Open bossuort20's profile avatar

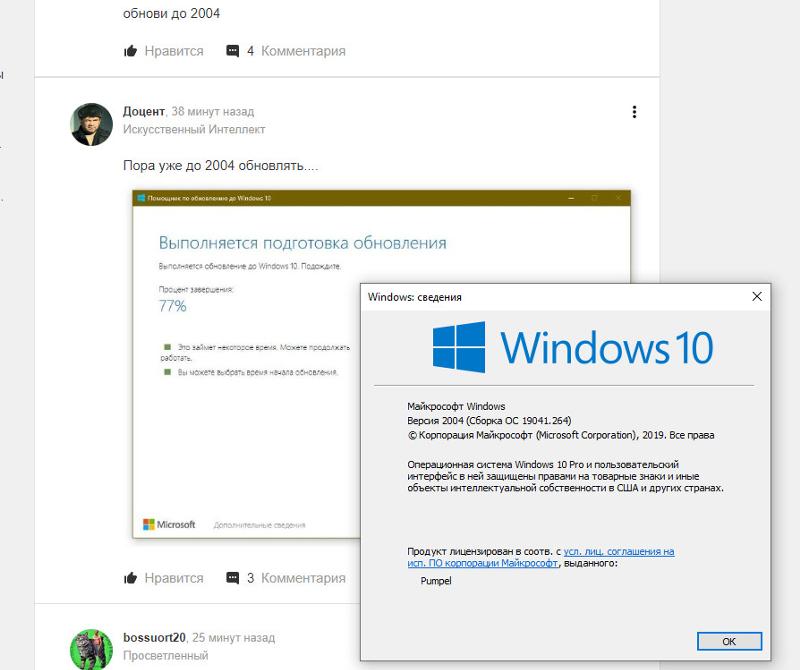(x=91, y=649)
